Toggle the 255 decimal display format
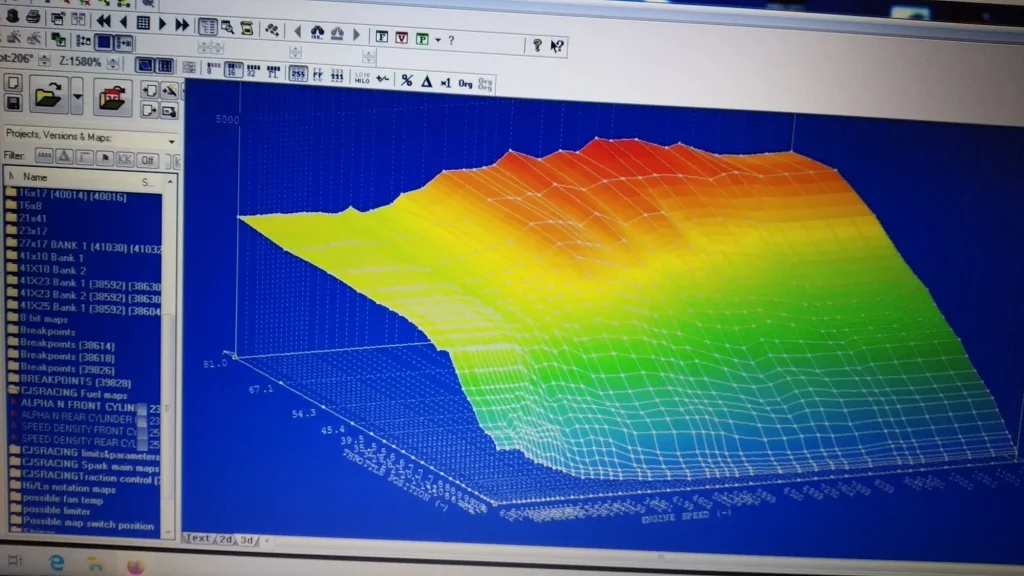The image size is (1024, 576). pyautogui.click(x=298, y=73)
